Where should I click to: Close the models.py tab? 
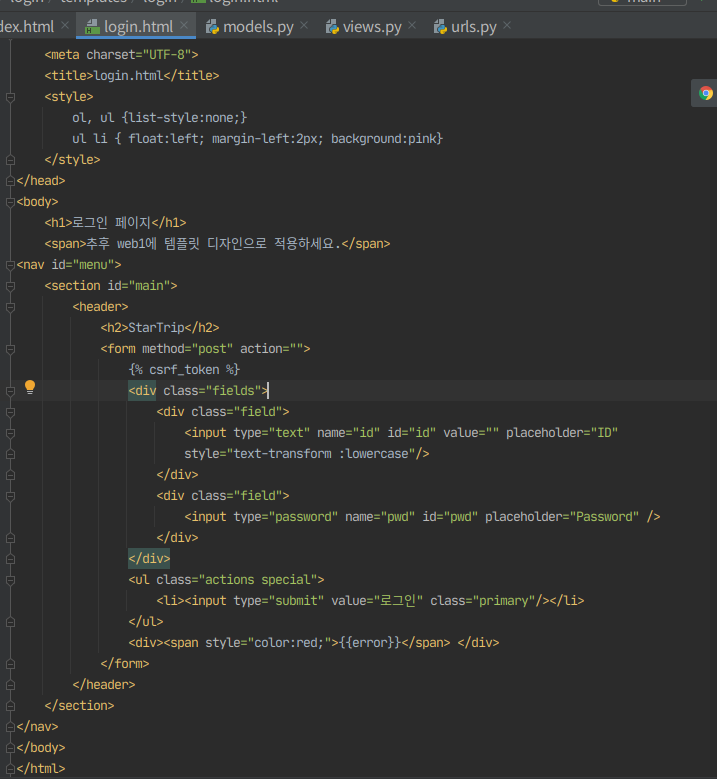coord(304,25)
